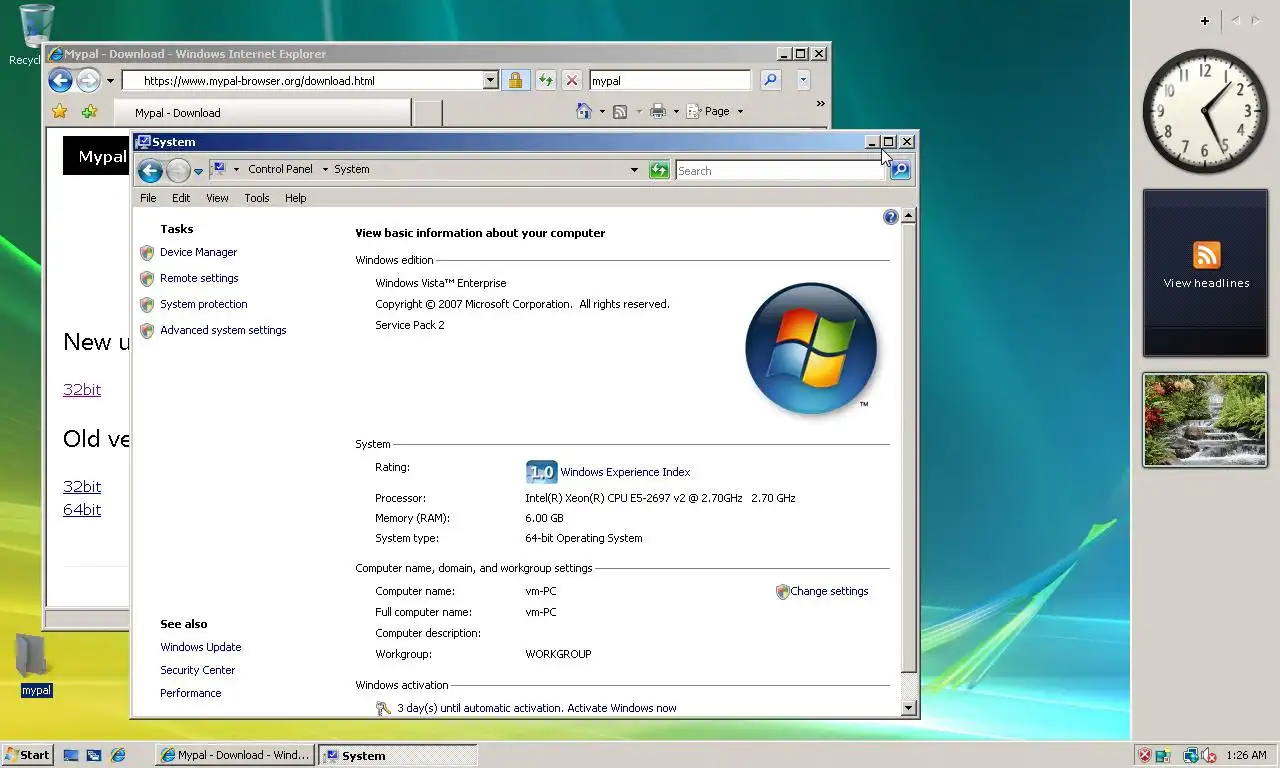This screenshot has width=1280, height=768.
Task: Refresh the page in Internet Explorer
Action: (545, 80)
